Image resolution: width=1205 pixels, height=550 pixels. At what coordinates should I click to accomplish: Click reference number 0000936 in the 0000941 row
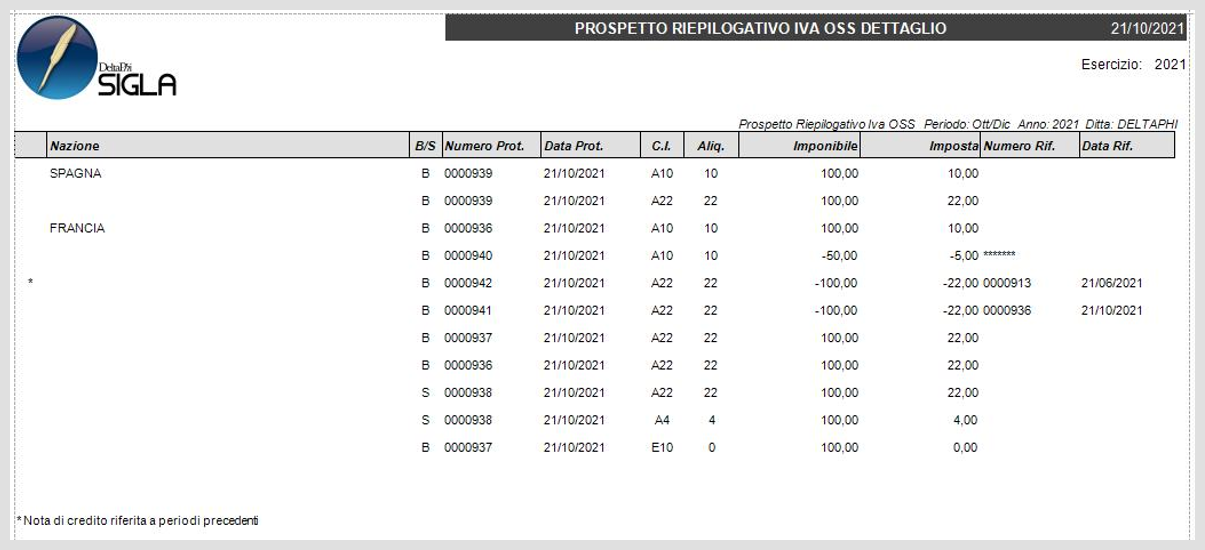click(1007, 311)
